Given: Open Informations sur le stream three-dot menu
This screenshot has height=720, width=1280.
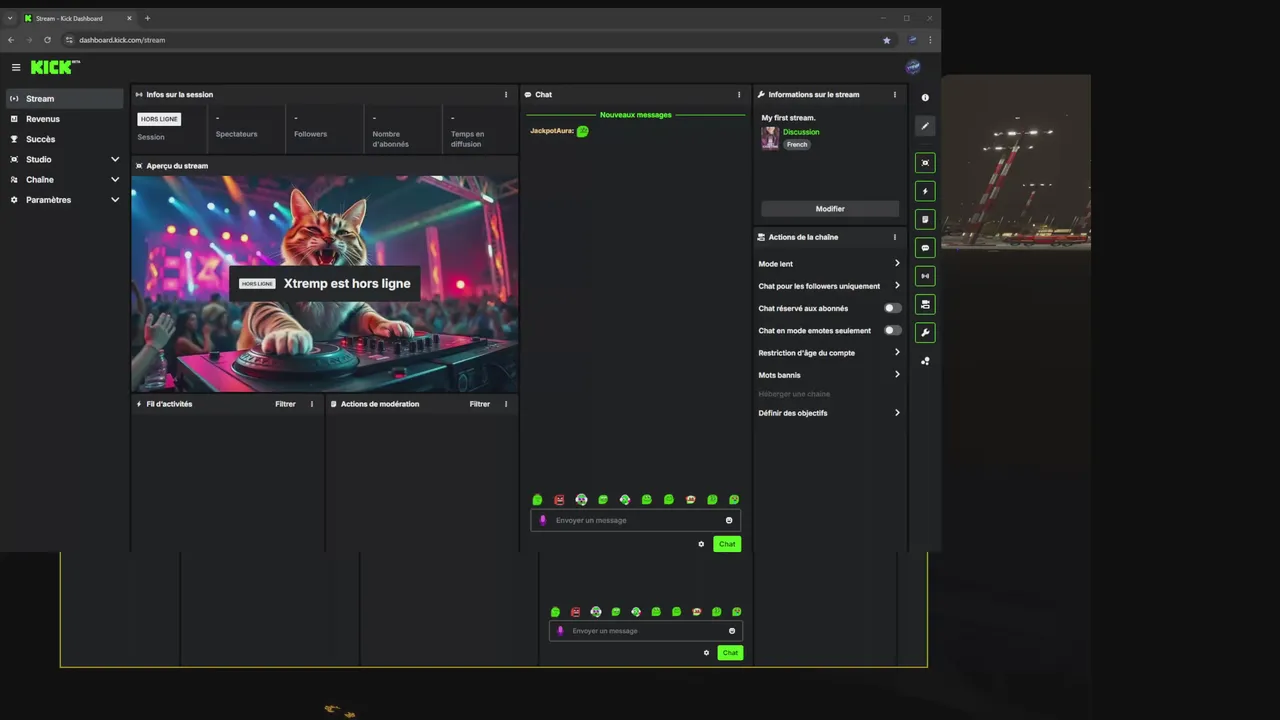Looking at the screenshot, I should coord(895,95).
